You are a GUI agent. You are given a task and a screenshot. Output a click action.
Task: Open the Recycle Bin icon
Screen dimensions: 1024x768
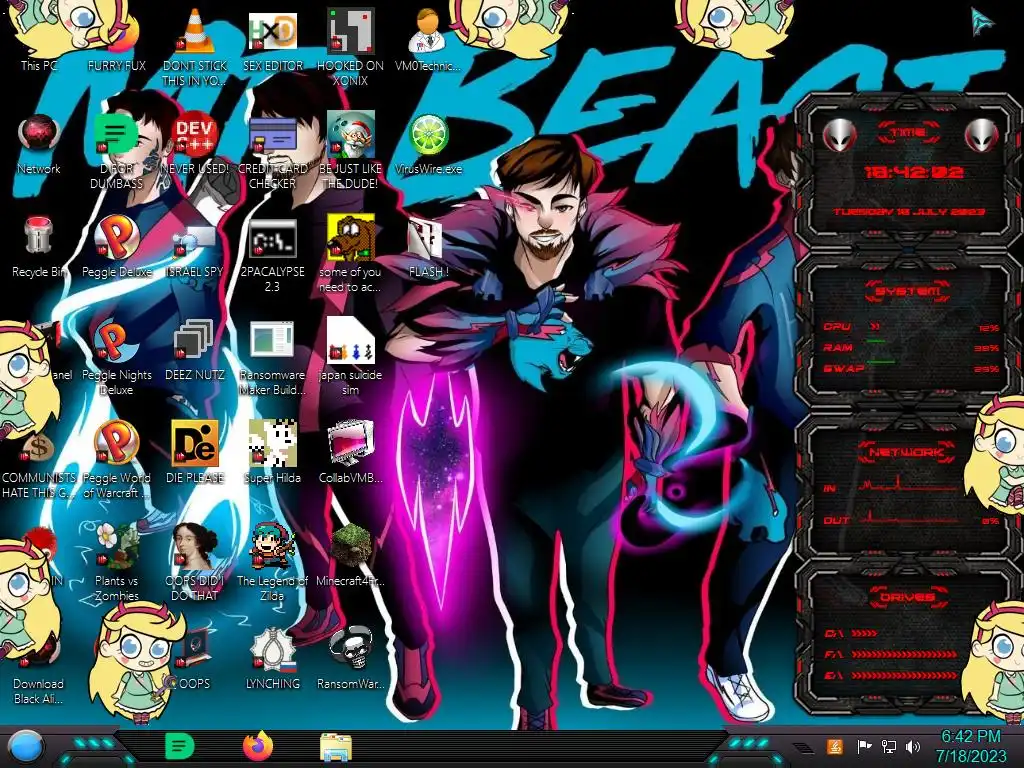tap(39, 247)
